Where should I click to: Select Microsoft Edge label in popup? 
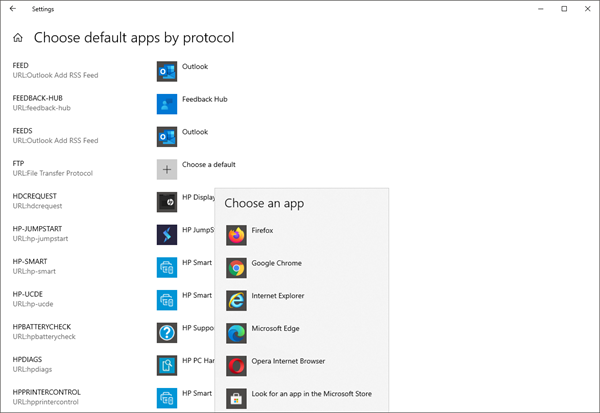(x=275, y=328)
